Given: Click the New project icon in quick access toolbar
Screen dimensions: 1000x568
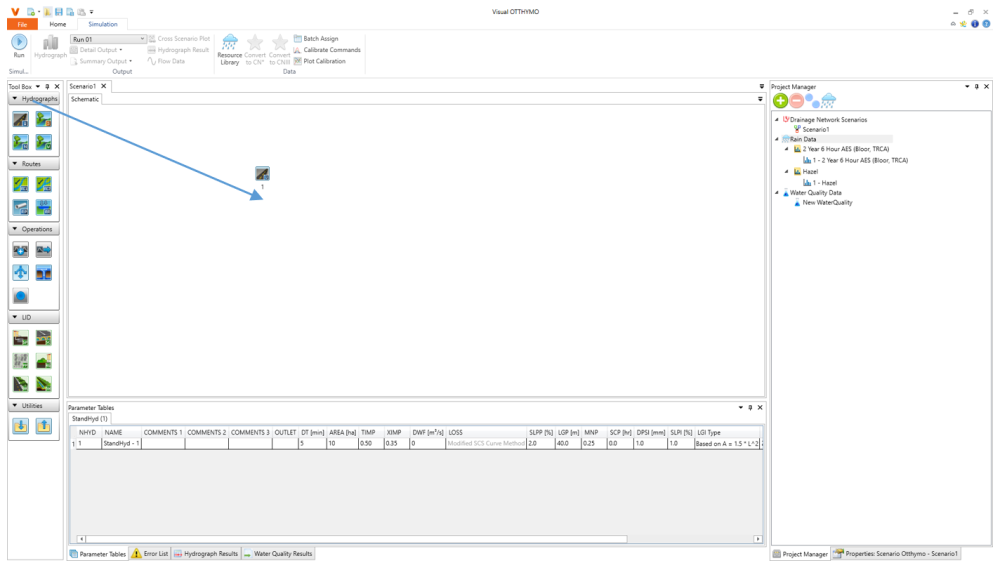Looking at the screenshot, I should click(x=30, y=11).
